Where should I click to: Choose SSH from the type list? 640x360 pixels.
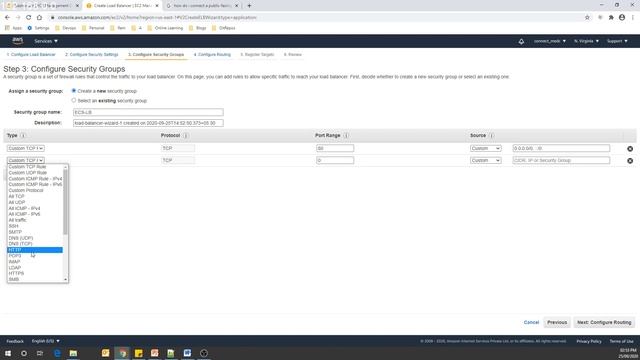click(35, 226)
